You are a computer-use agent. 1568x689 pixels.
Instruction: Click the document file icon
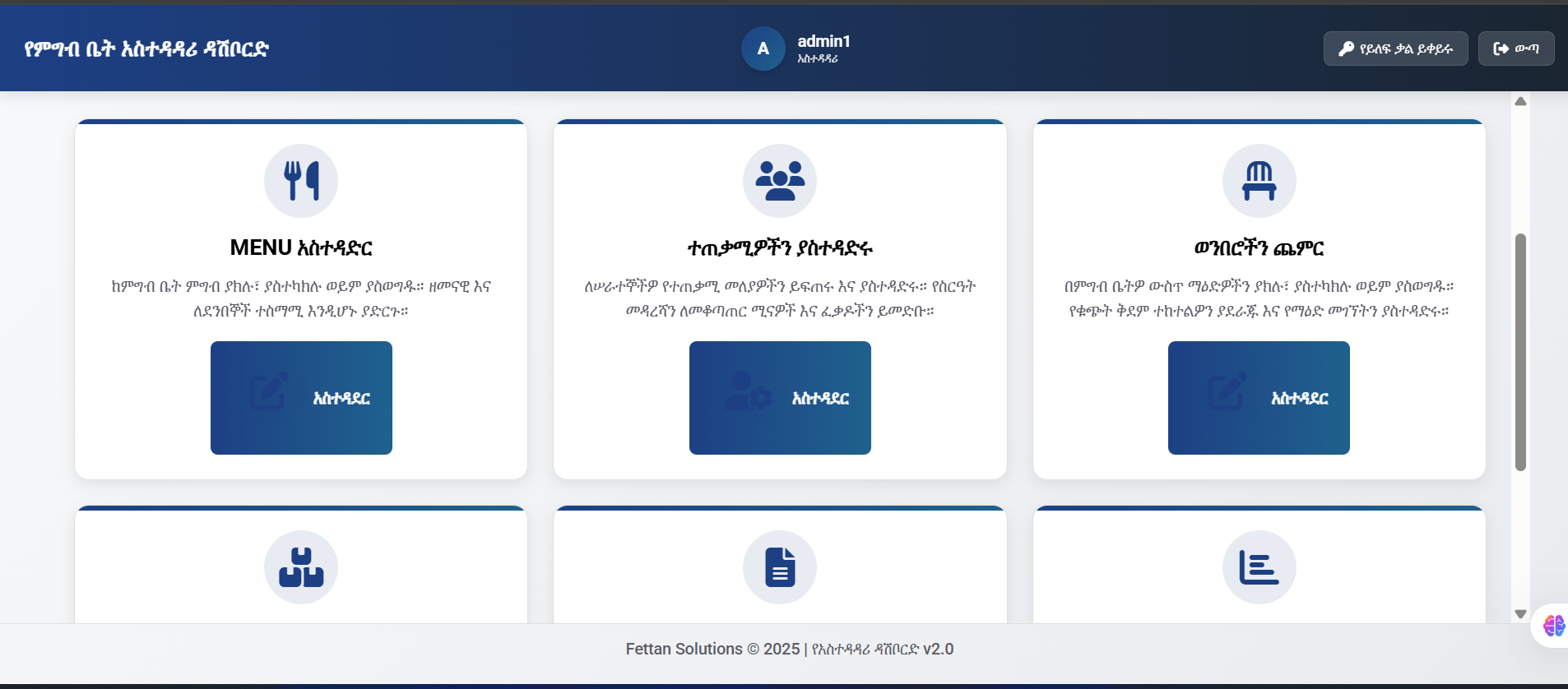coord(780,567)
